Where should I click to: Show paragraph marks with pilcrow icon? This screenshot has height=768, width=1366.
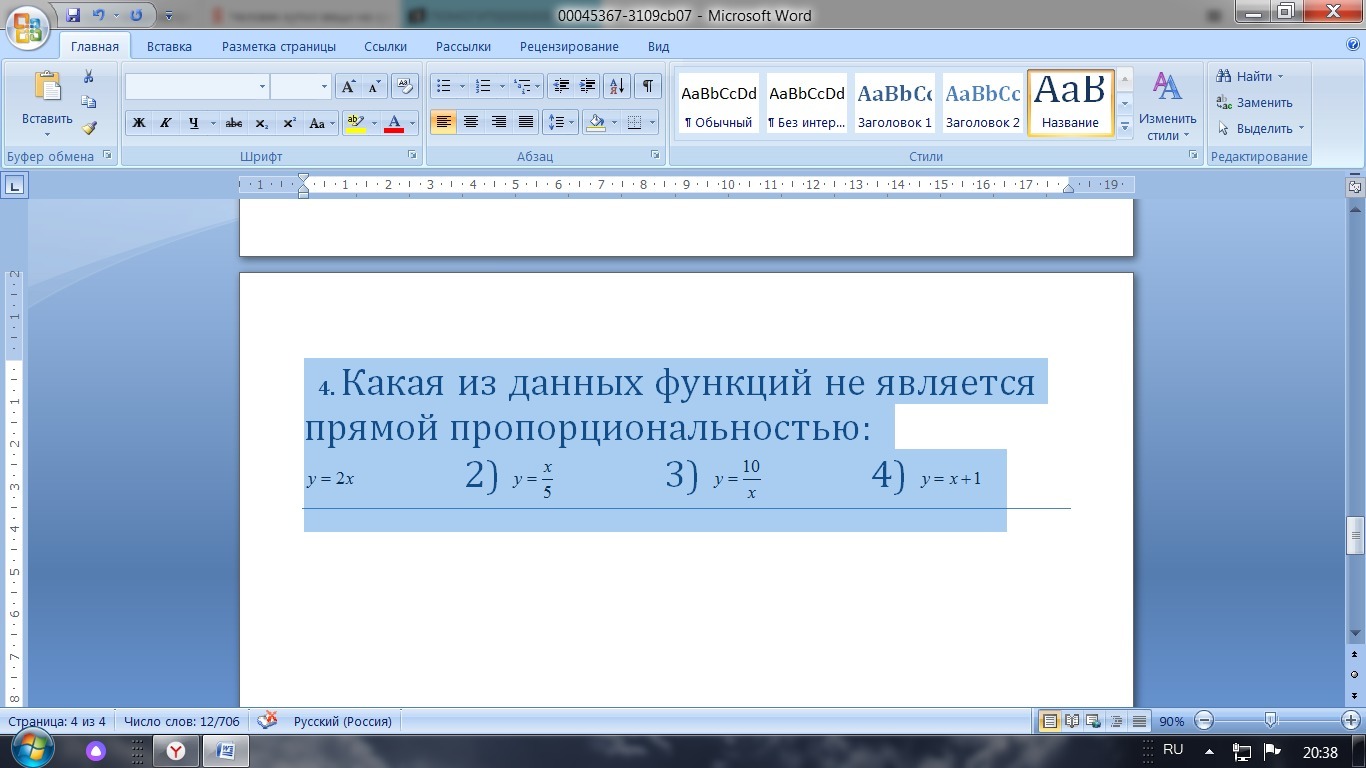click(x=648, y=86)
